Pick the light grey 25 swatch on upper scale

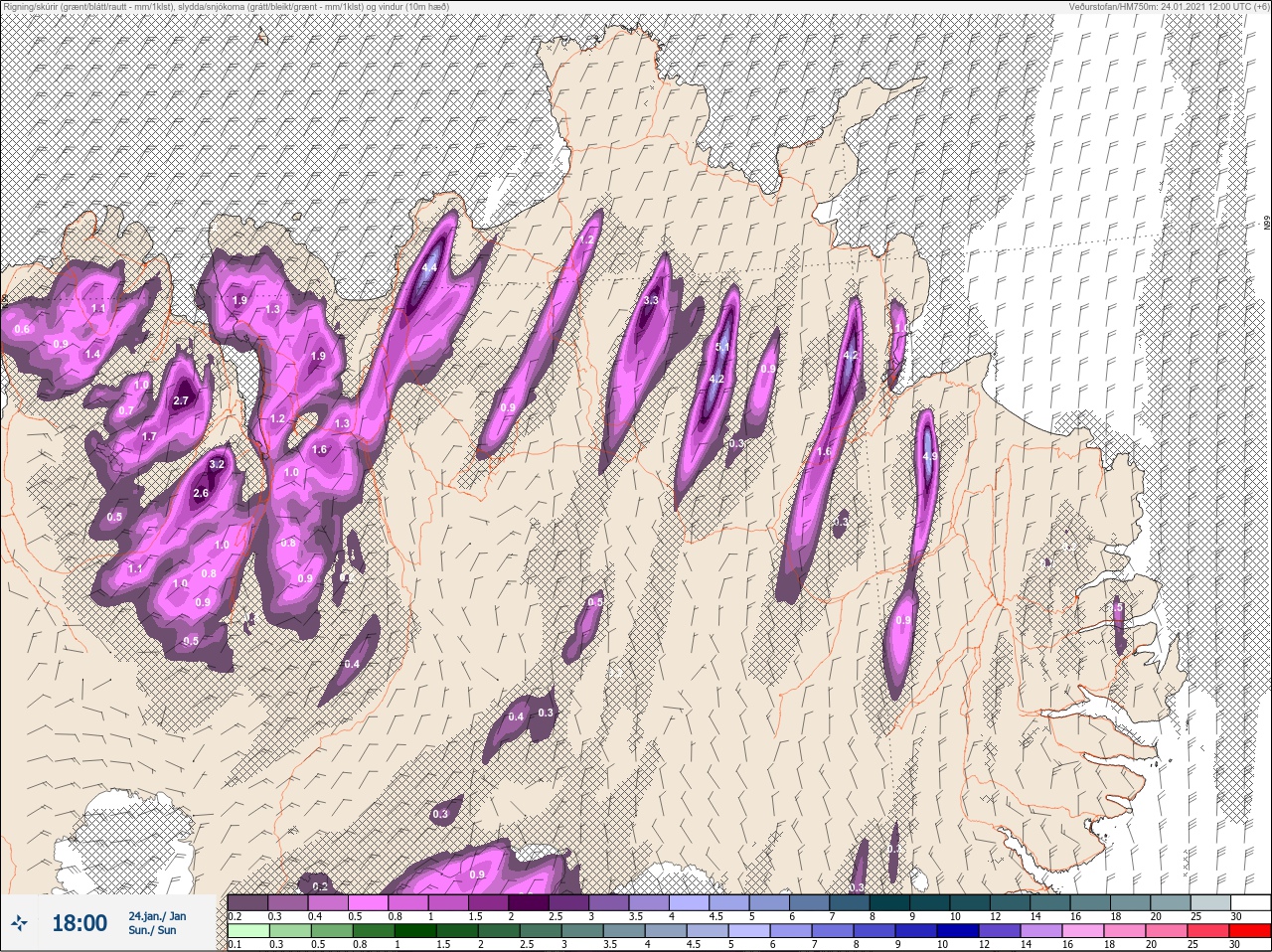click(x=1211, y=902)
